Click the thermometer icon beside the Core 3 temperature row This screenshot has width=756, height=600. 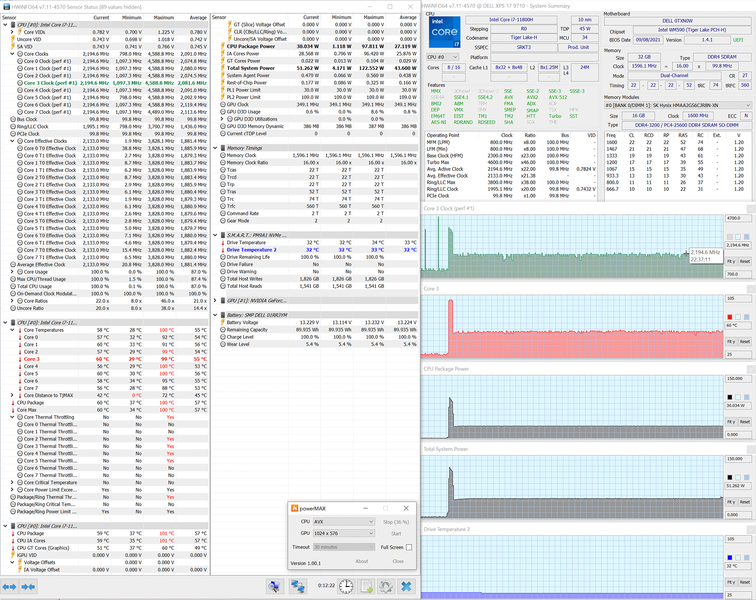coord(20,359)
